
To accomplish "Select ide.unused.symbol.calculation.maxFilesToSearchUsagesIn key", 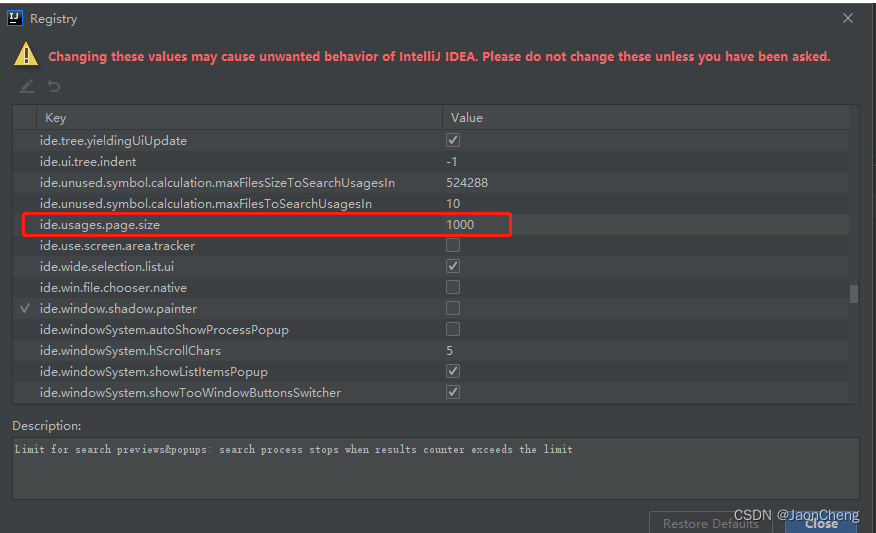I will (206, 204).
